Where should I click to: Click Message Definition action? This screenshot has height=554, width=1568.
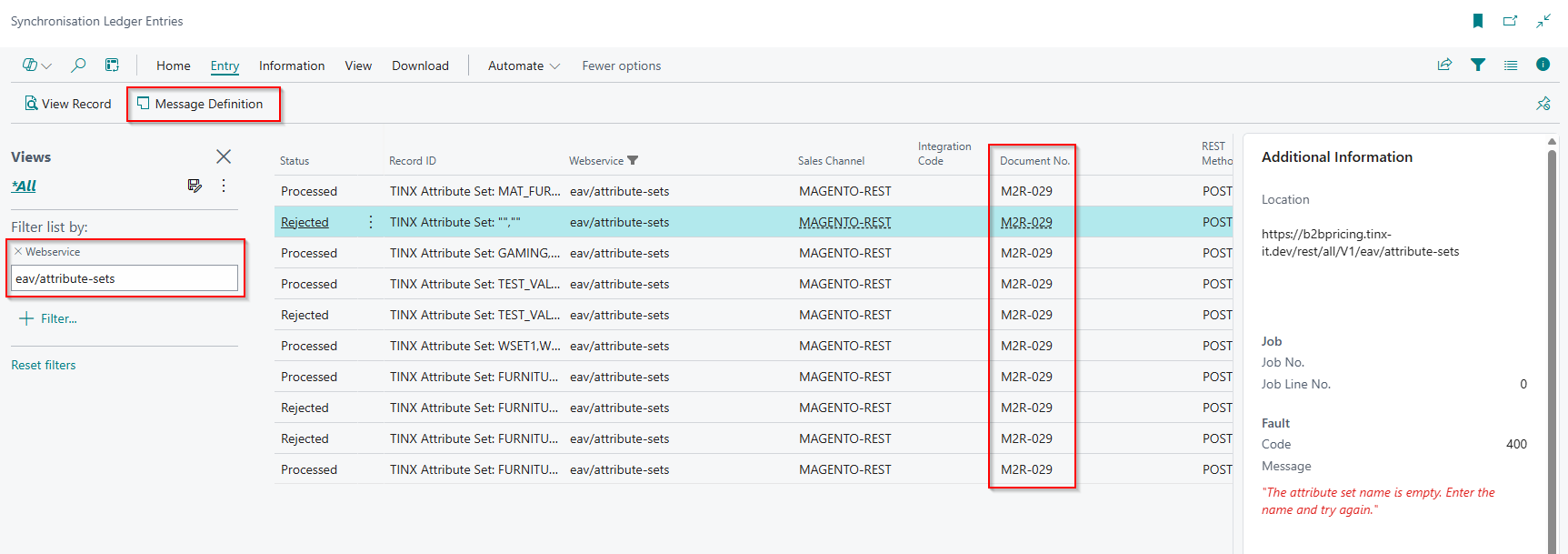200,104
